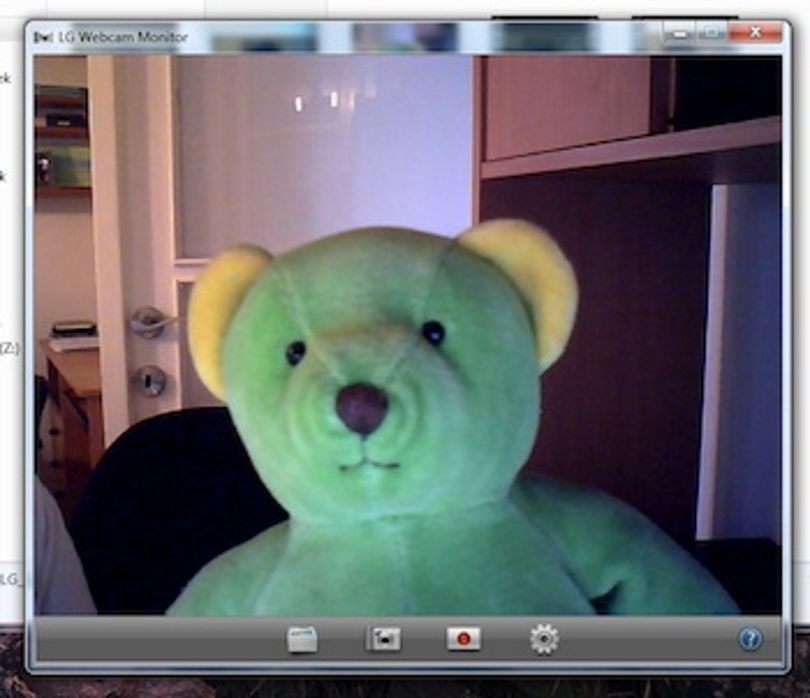
Task: Click the LG Webcam Monitor title bar app icon
Action: [x=43, y=37]
